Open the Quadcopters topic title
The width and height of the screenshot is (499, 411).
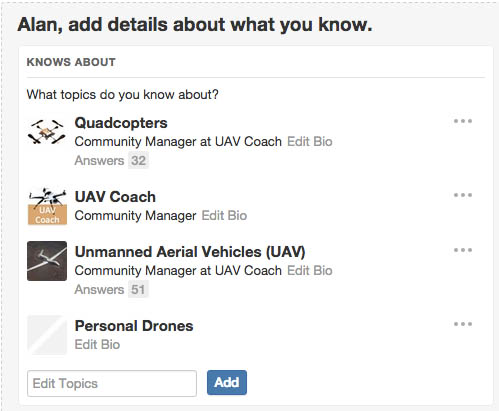coord(121,123)
